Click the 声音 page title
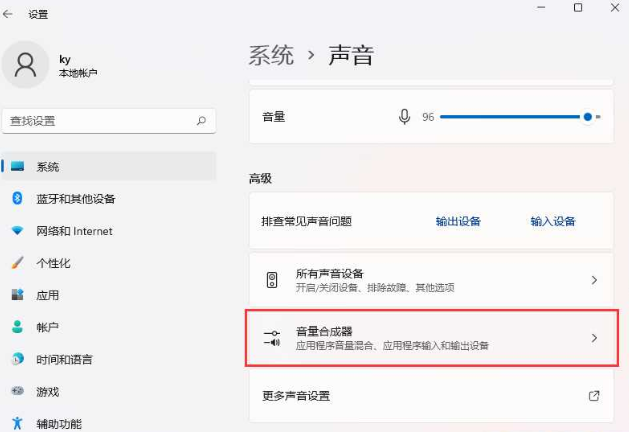The image size is (629, 432). (351, 55)
